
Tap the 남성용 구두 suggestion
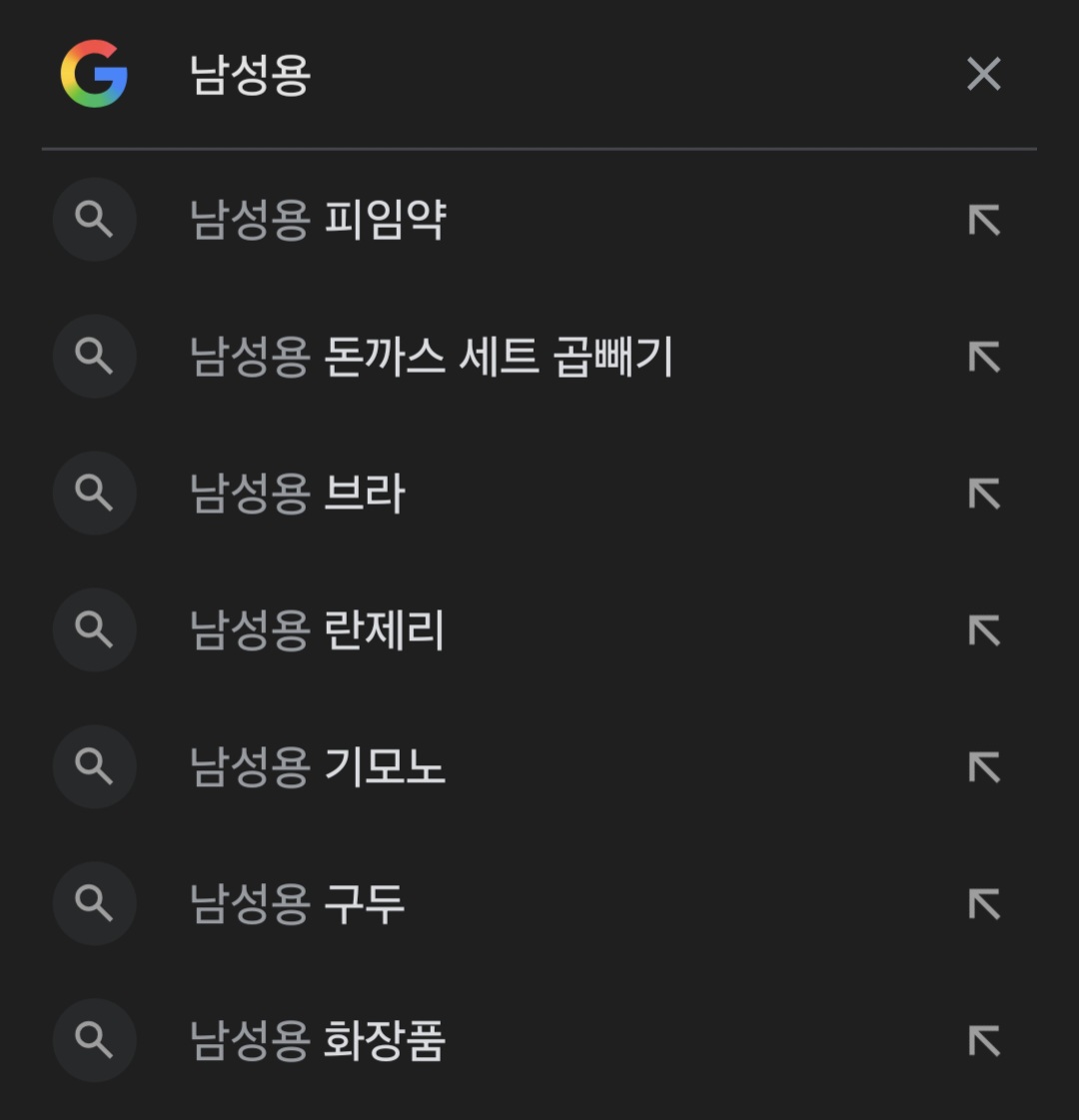[298, 904]
